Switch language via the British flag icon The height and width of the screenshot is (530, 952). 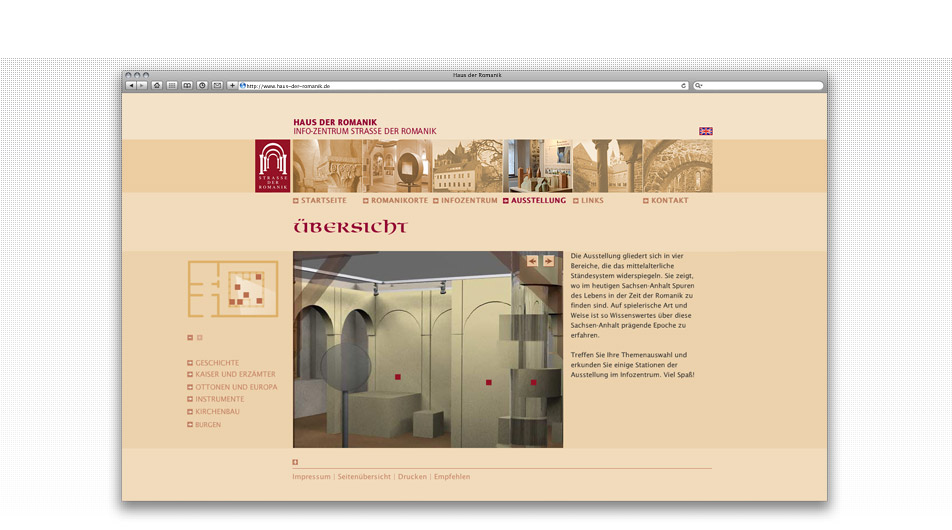pyautogui.click(x=705, y=131)
